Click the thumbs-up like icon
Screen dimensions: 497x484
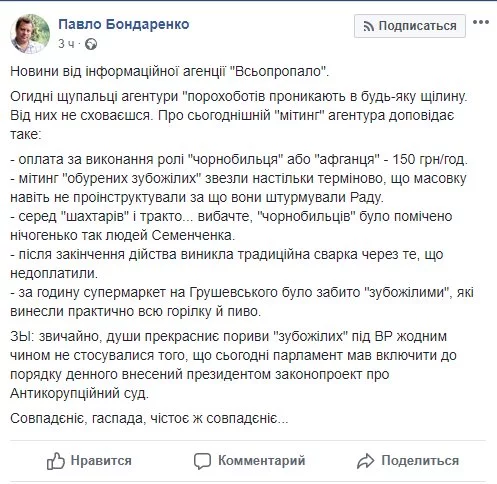tap(55, 461)
